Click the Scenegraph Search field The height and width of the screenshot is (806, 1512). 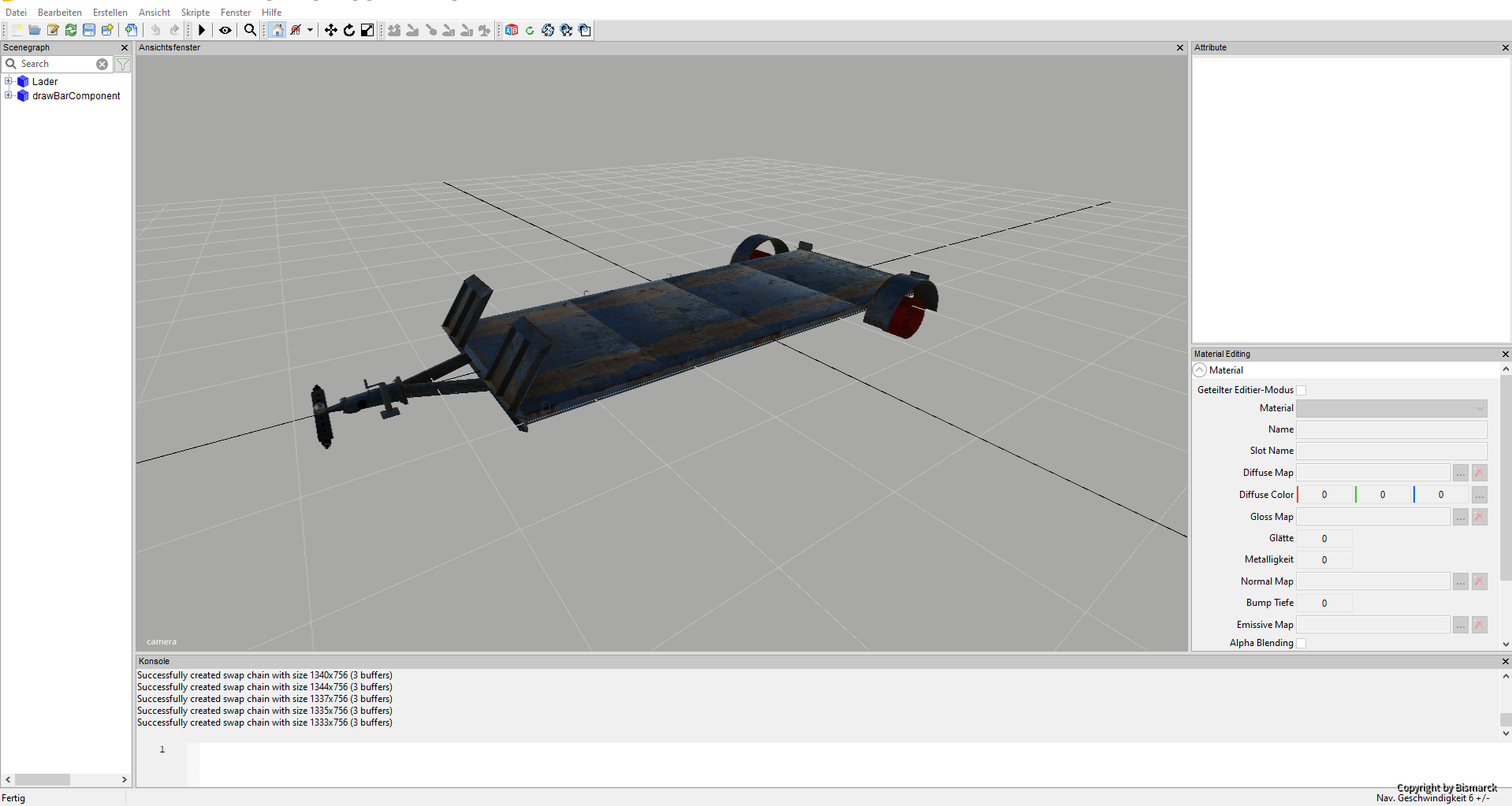click(57, 64)
